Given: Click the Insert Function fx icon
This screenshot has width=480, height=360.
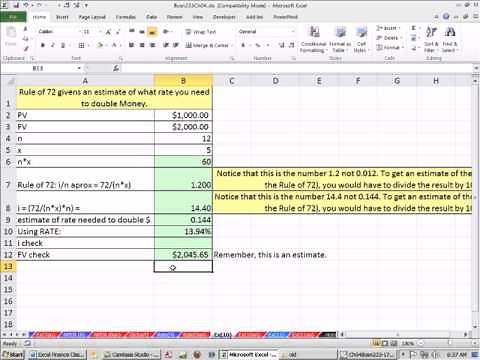Looking at the screenshot, I should pos(116,68).
